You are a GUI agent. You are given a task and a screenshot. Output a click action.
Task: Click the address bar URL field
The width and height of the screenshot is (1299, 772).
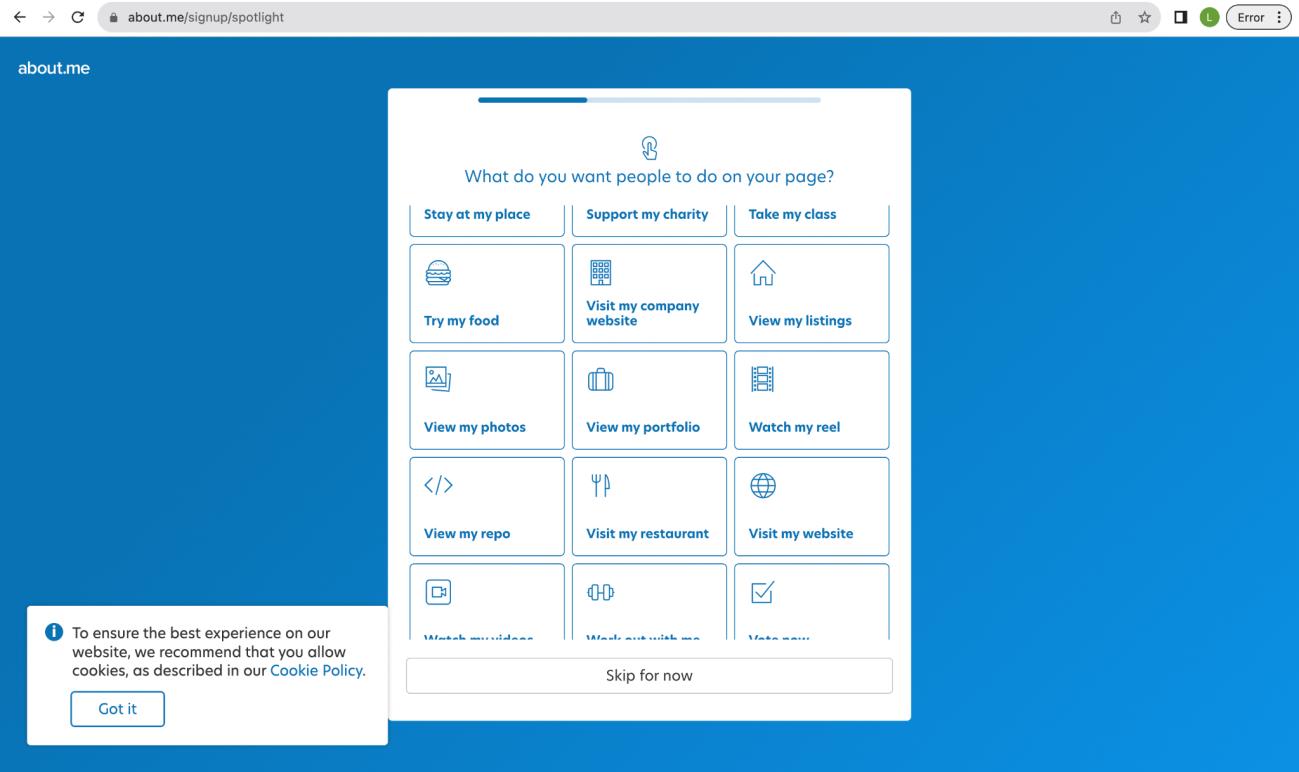point(600,17)
